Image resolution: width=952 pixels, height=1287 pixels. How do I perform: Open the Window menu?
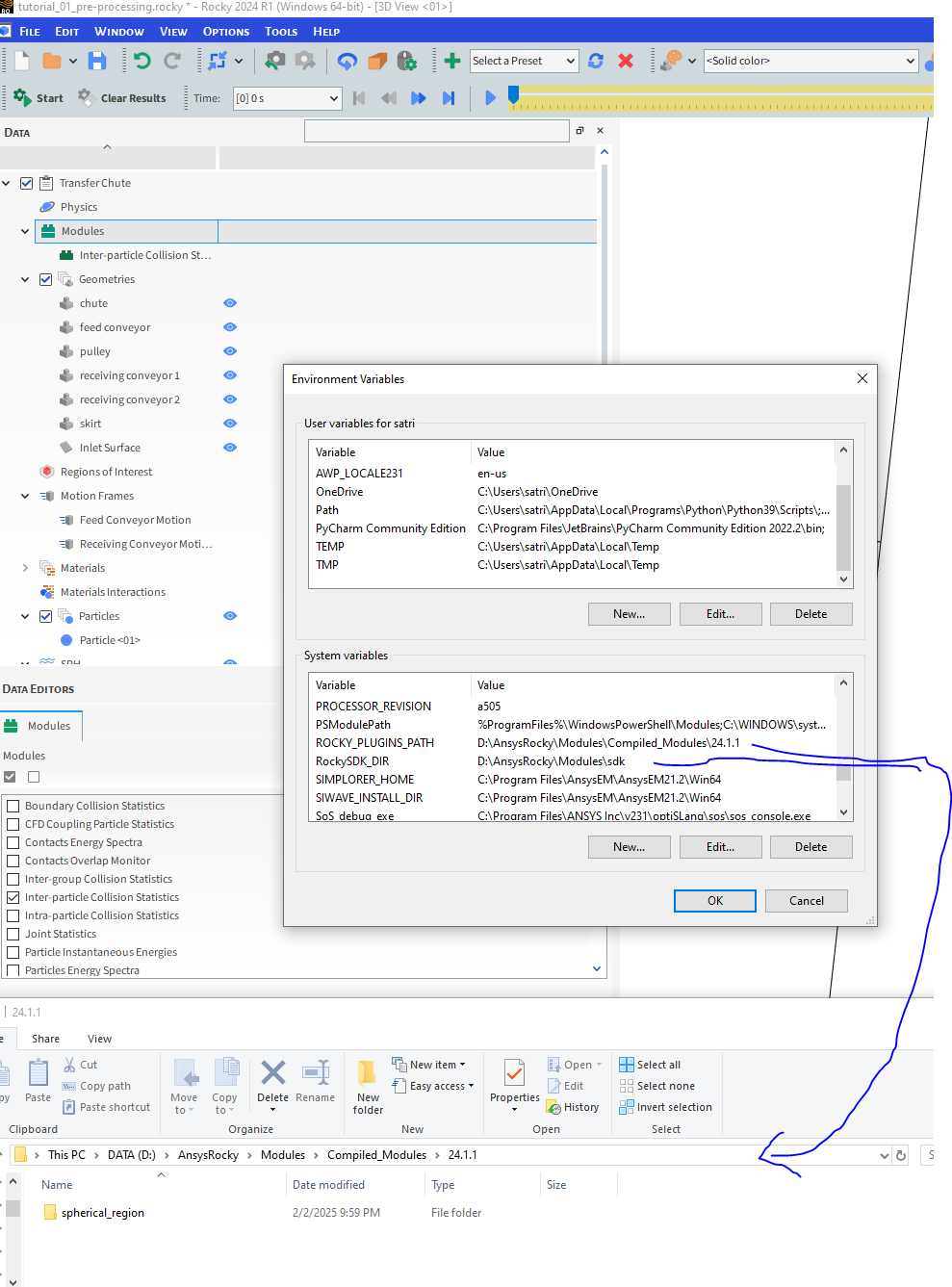coord(119,32)
